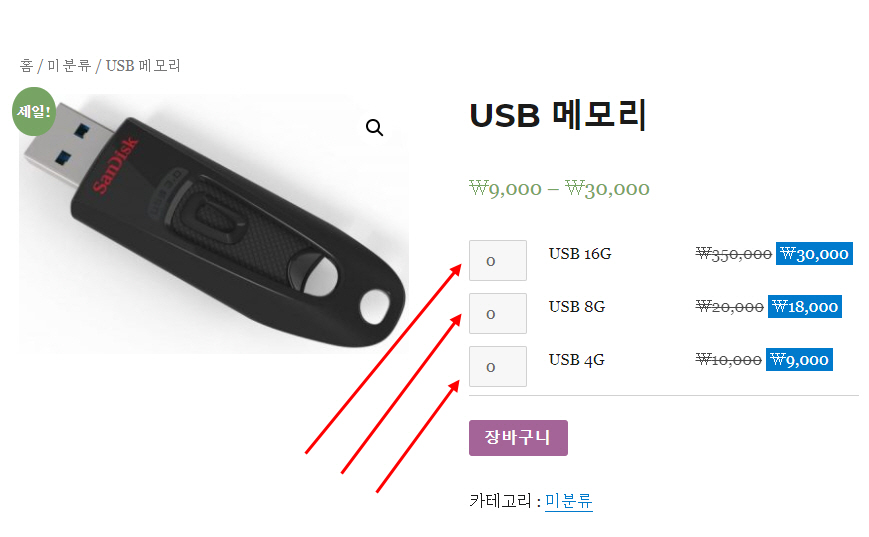
Task: Click the ₩30,000 sale price
Action: coord(814,254)
